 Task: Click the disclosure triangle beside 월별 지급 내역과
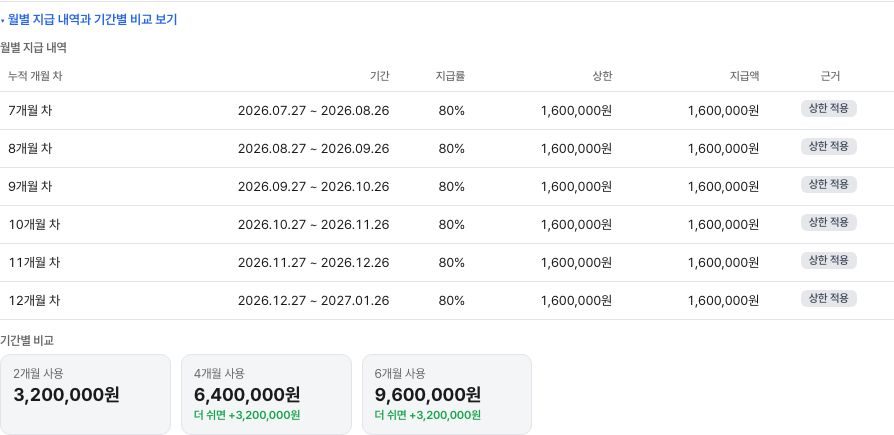(x=2, y=21)
